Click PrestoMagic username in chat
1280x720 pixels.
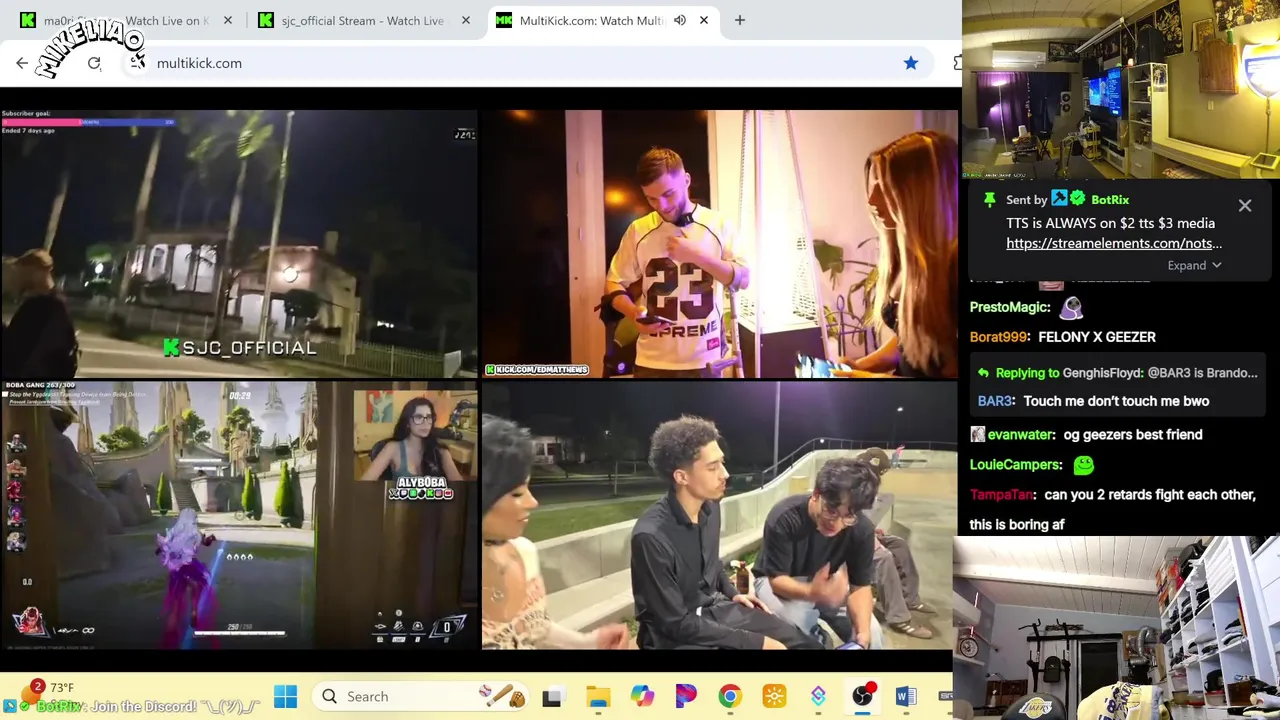(x=1010, y=307)
